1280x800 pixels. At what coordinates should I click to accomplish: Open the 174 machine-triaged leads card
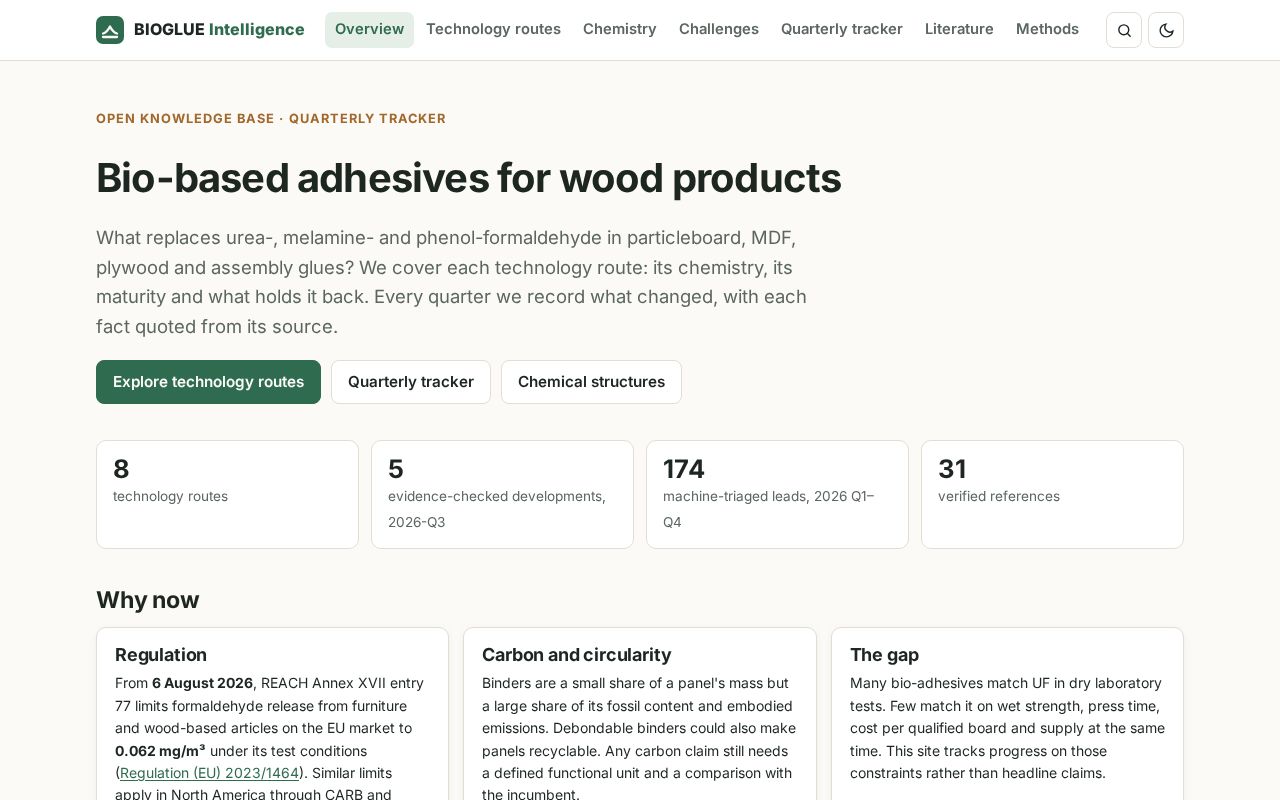777,494
